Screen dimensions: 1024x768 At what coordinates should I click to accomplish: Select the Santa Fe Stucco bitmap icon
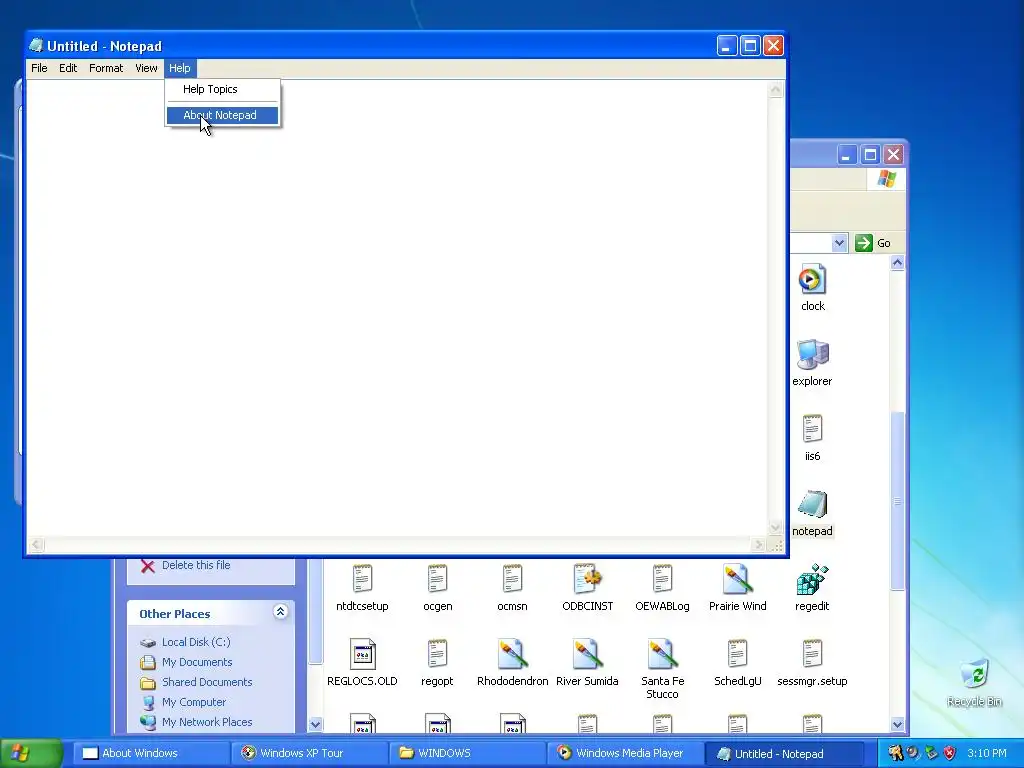tap(662, 654)
